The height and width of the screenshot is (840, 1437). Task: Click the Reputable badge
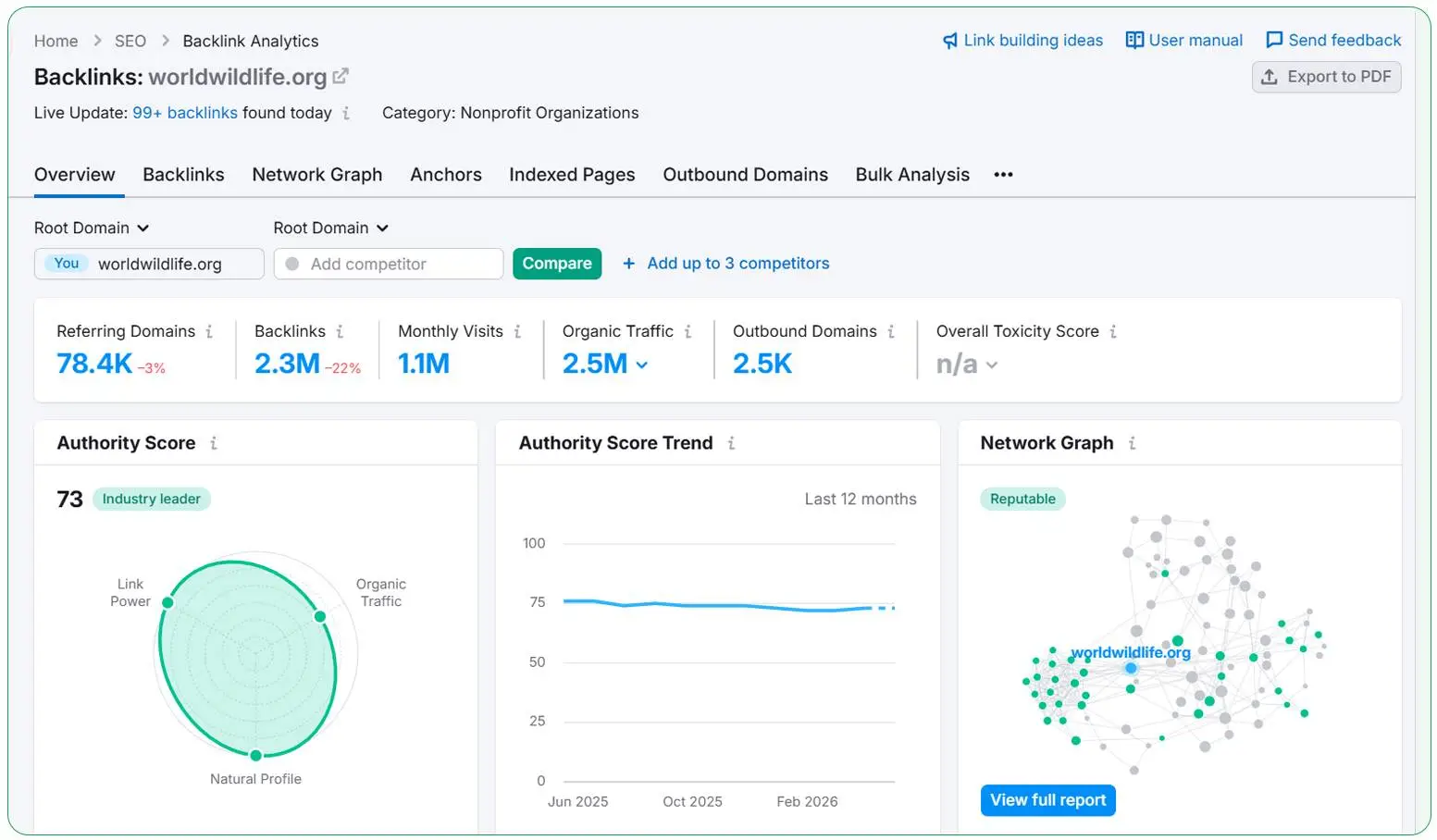coord(1022,499)
